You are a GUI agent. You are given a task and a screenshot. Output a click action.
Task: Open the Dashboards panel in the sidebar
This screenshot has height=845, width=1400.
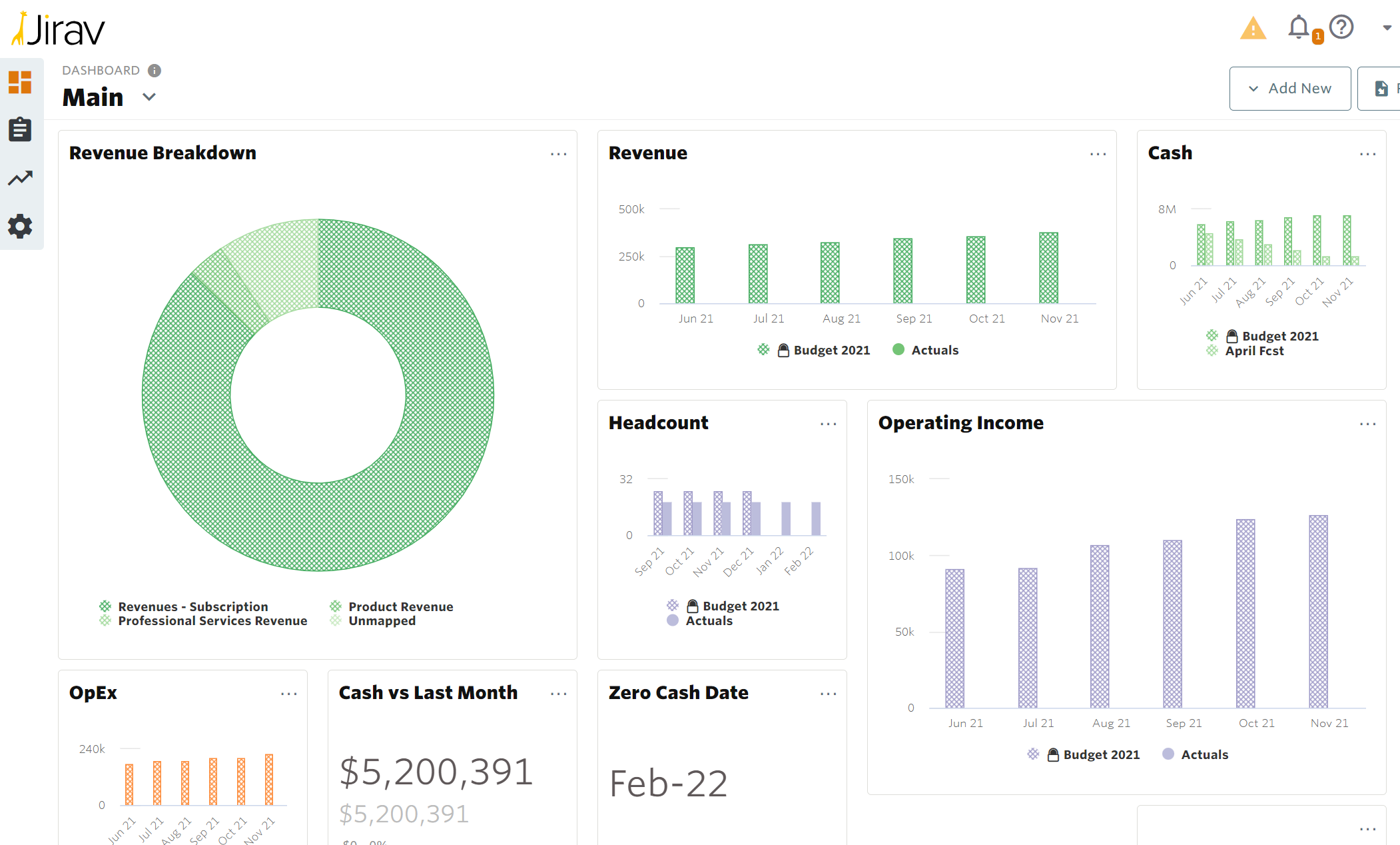21,83
